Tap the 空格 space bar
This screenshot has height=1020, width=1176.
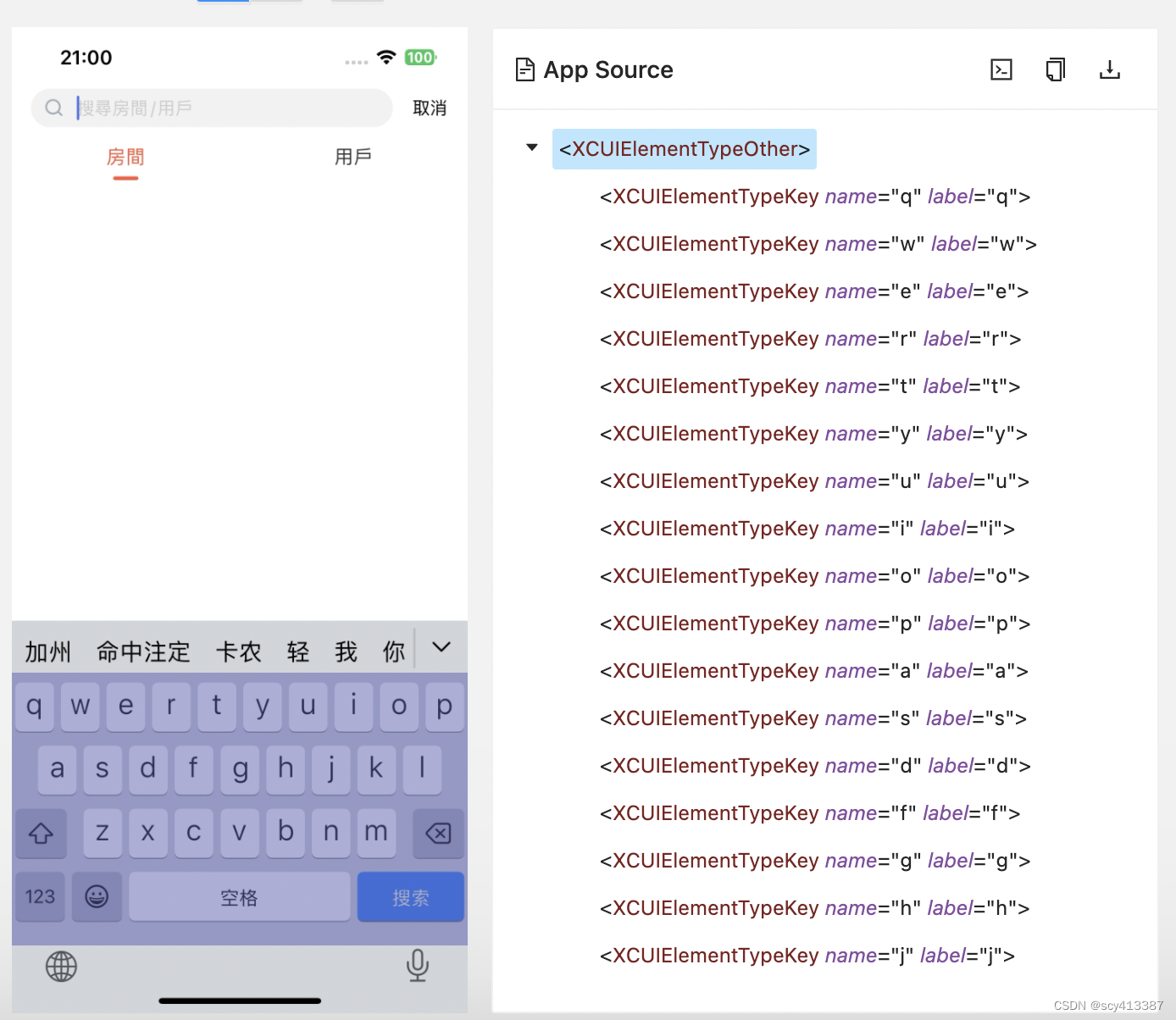tap(239, 896)
